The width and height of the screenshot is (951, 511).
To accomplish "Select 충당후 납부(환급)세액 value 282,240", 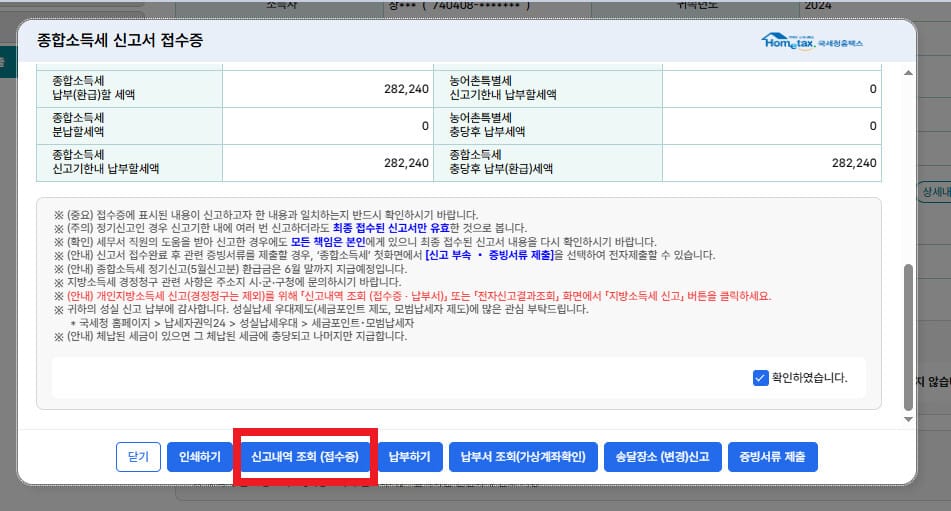I will tap(854, 163).
